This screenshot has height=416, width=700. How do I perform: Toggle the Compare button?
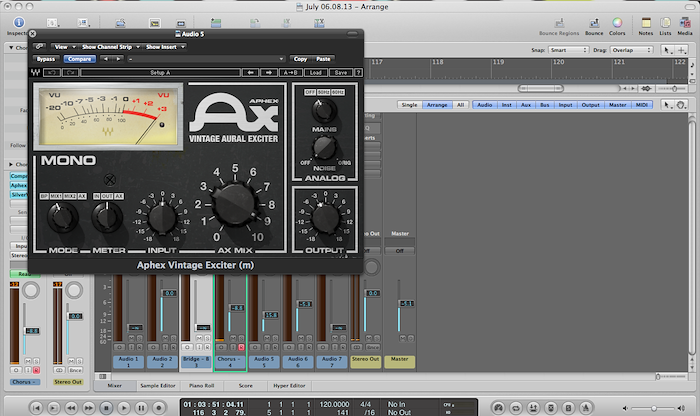click(79, 59)
